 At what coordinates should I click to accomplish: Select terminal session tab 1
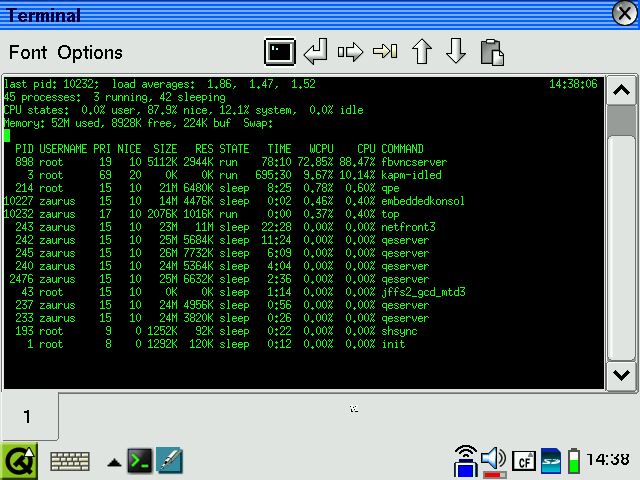pyautogui.click(x=29, y=416)
